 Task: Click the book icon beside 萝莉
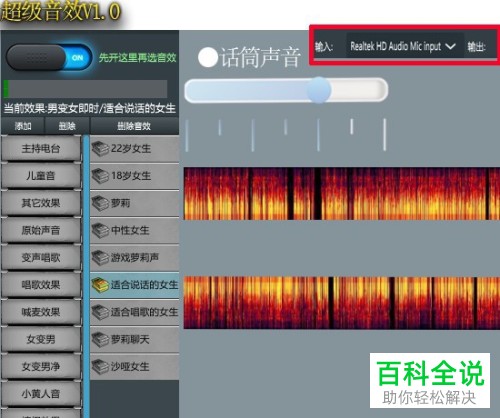coord(100,203)
